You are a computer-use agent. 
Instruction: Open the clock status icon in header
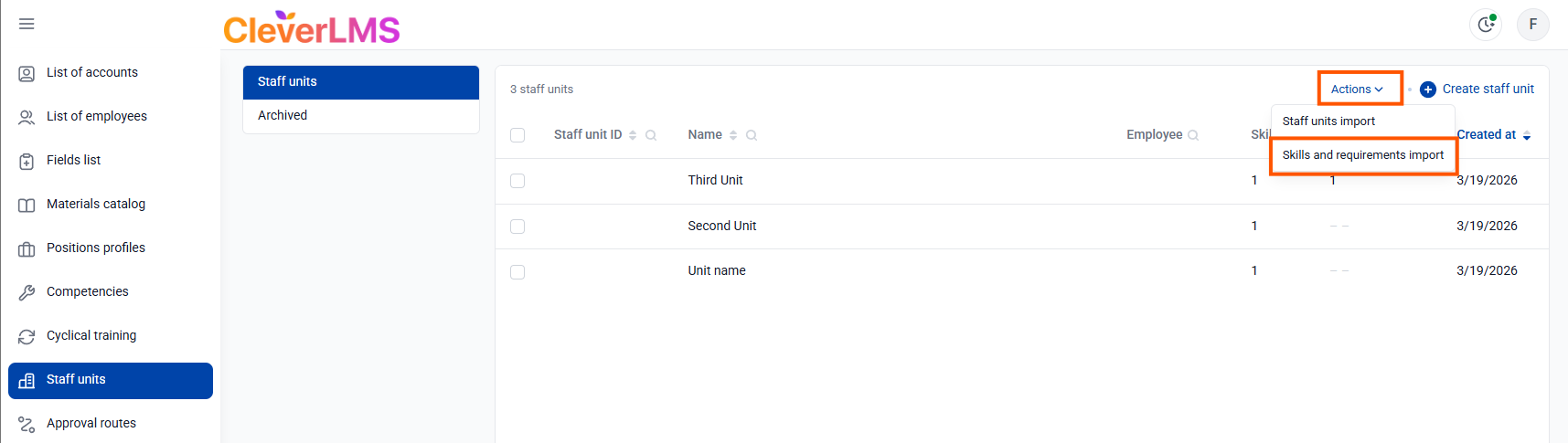click(1486, 25)
